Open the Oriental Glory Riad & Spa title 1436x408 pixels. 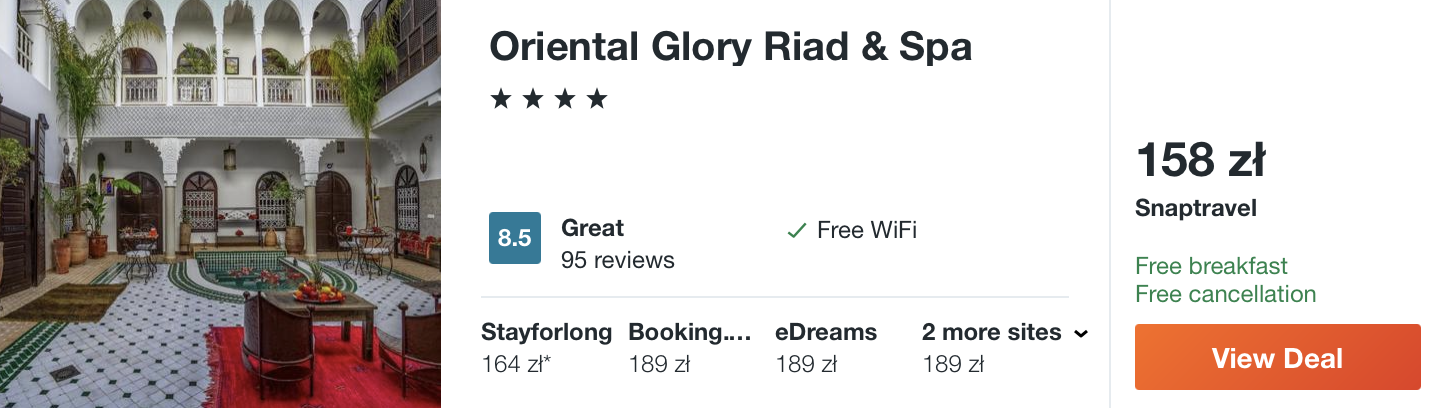(x=730, y=47)
